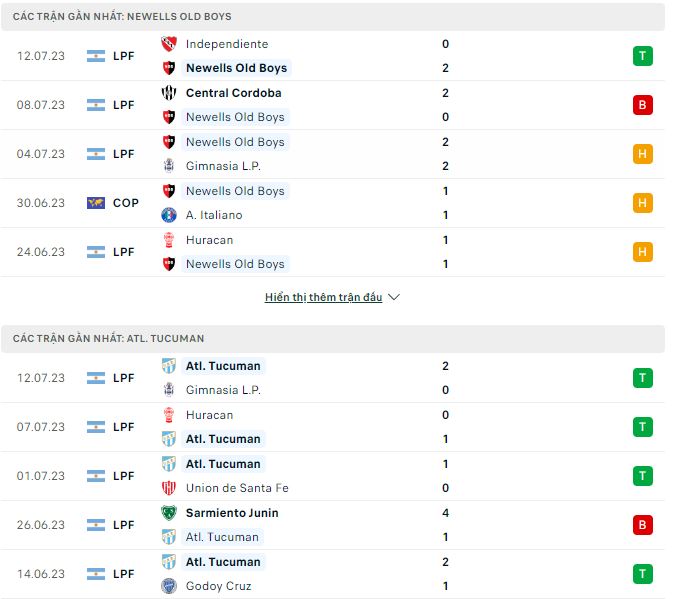
Task: Click the Godoy Cruz team crest
Action: click(x=168, y=586)
